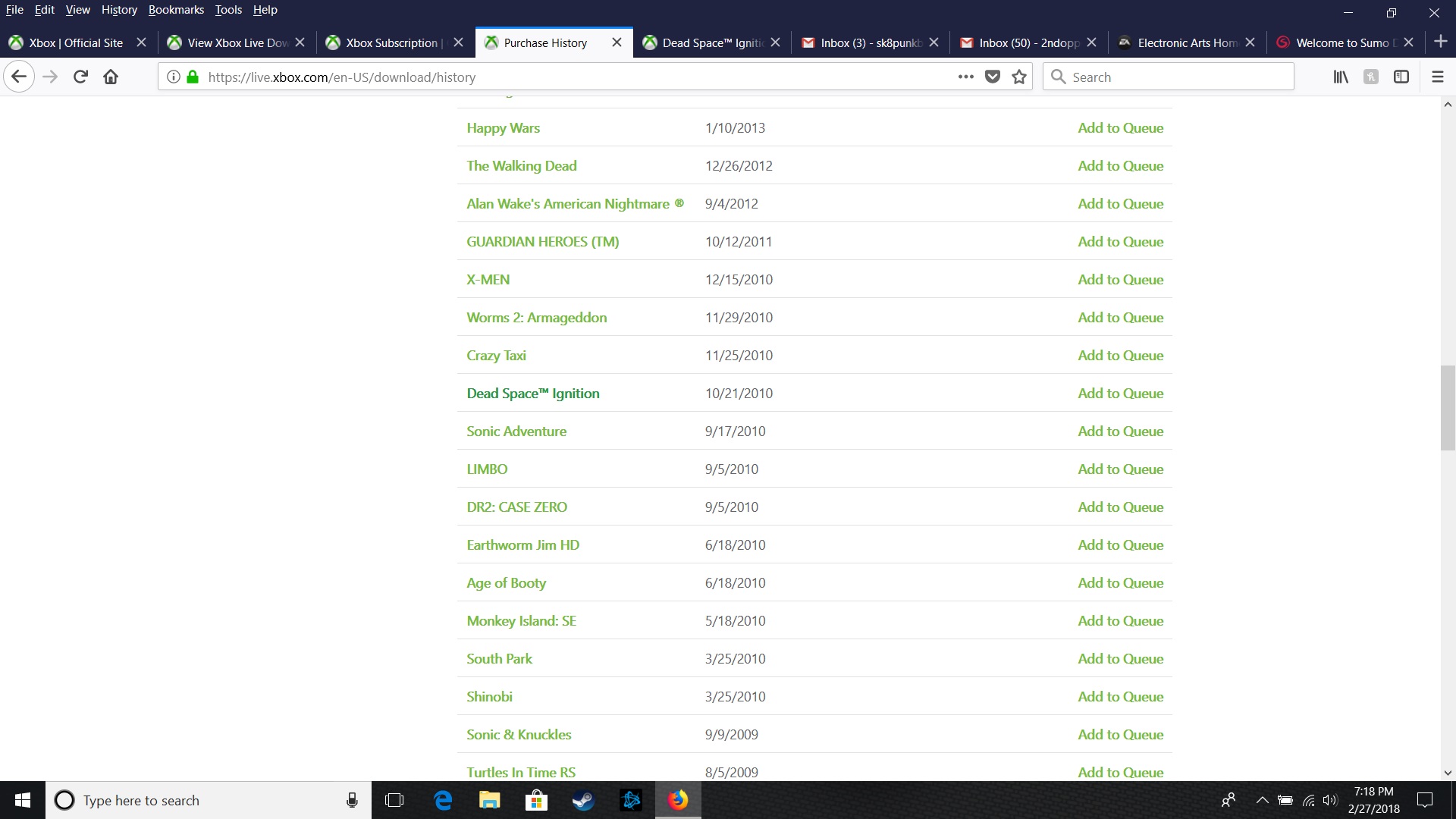Viewport: 1456px width, 819px height.
Task: Toggle the sidebar view icon
Action: click(x=1401, y=77)
